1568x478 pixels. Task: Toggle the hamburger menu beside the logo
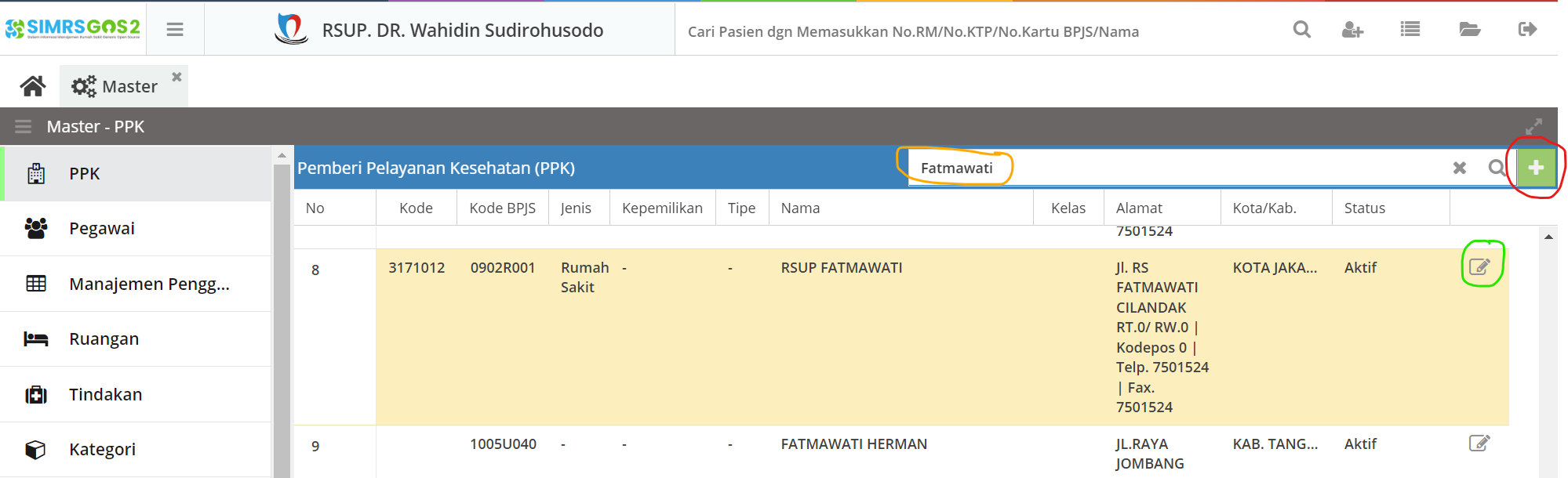(x=175, y=30)
